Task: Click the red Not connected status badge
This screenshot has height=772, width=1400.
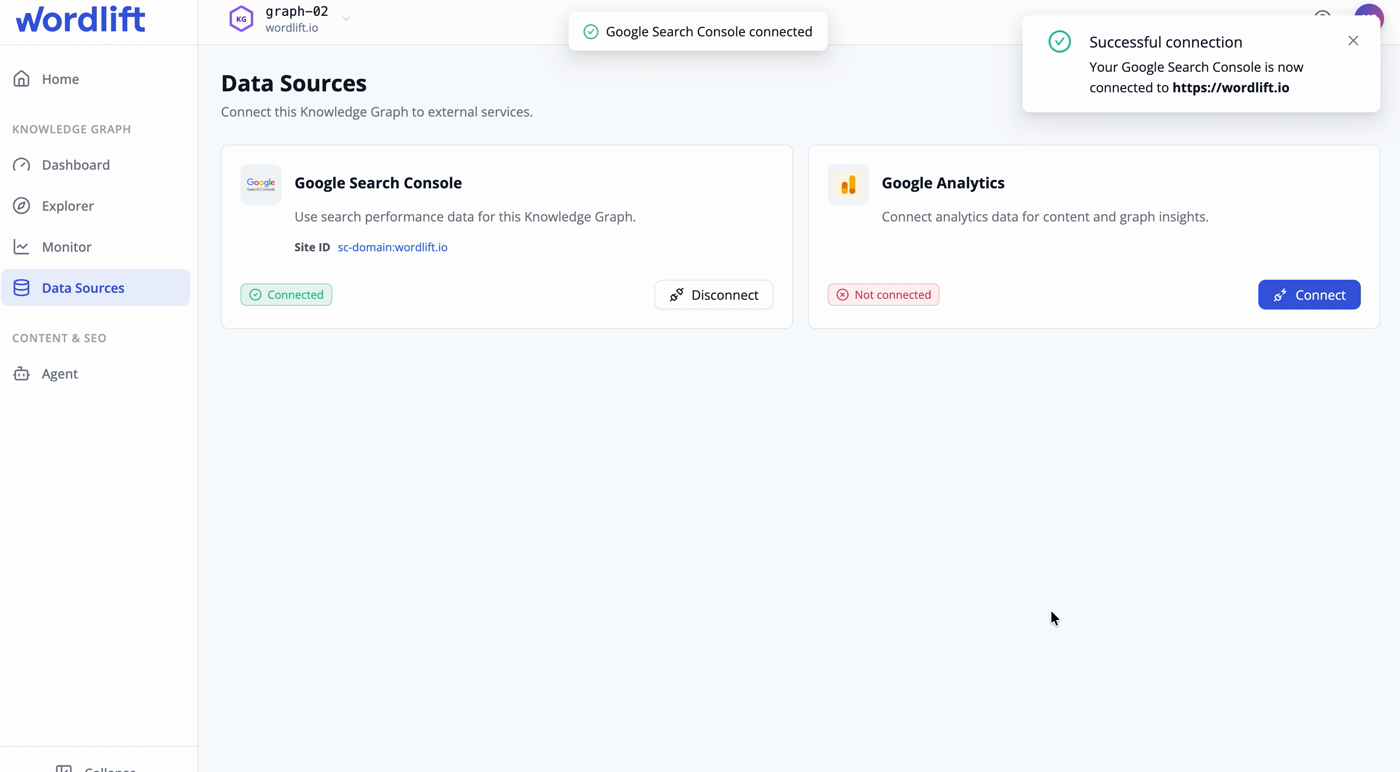Action: coord(883,295)
